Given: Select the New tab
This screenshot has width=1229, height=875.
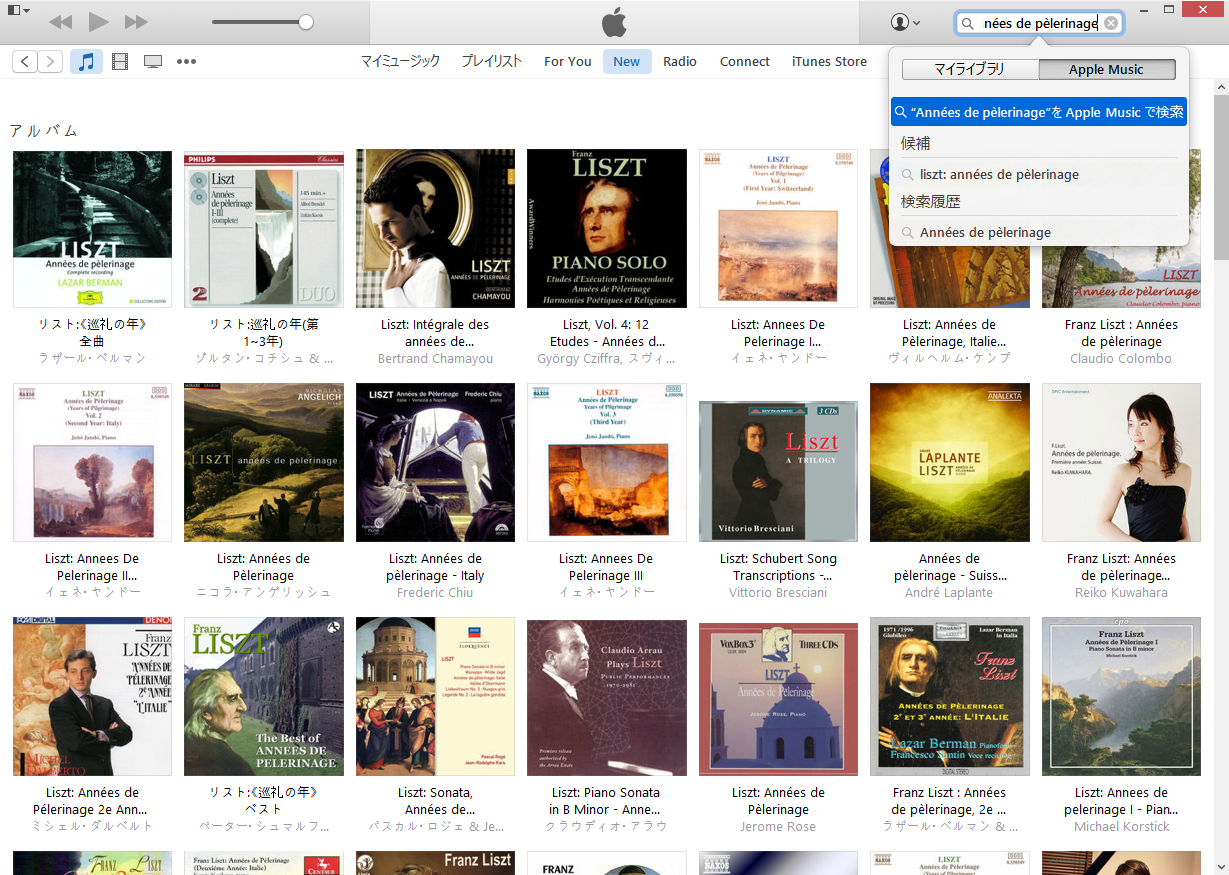Looking at the screenshot, I should (x=627, y=61).
